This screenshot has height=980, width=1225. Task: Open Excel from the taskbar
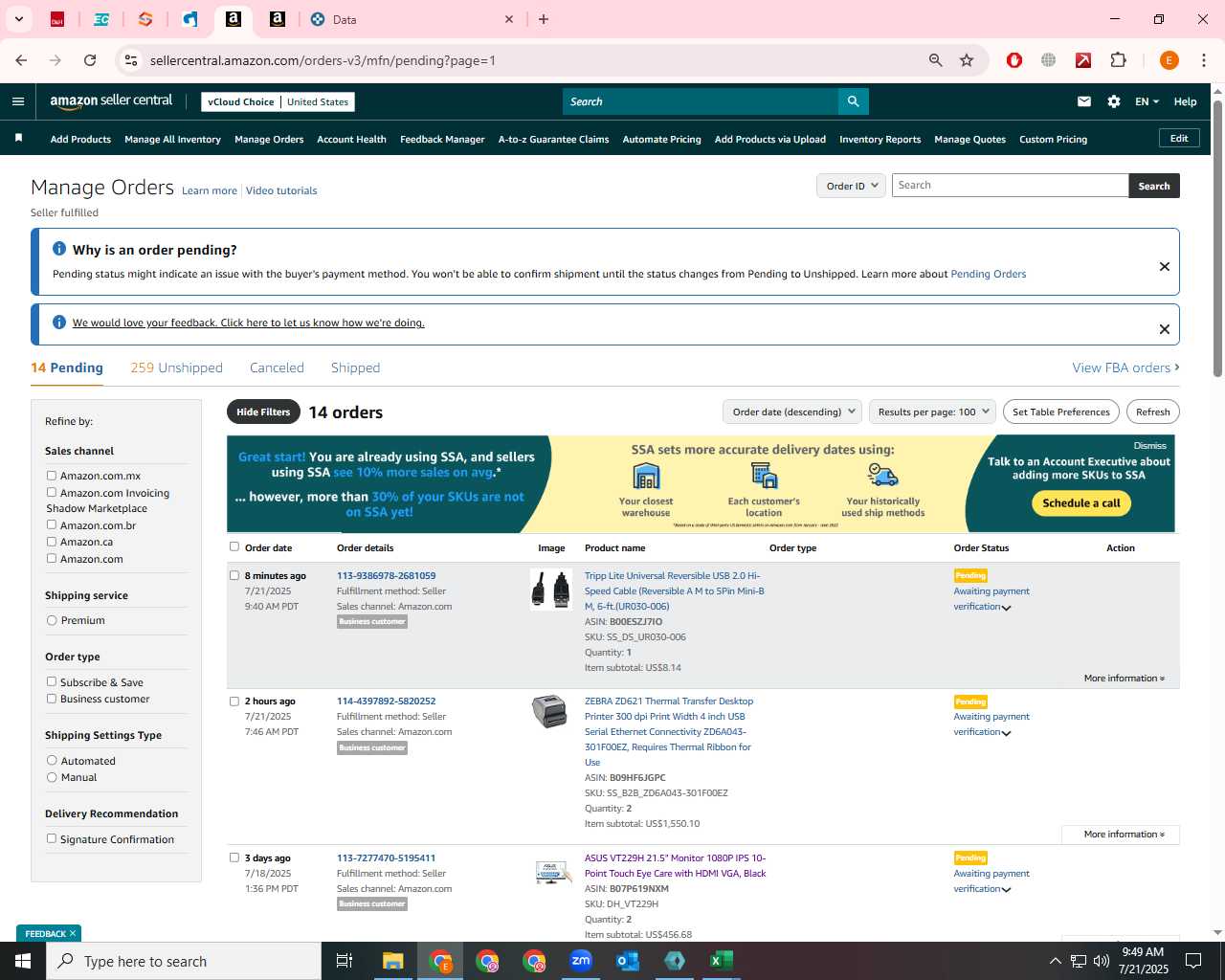[722, 961]
